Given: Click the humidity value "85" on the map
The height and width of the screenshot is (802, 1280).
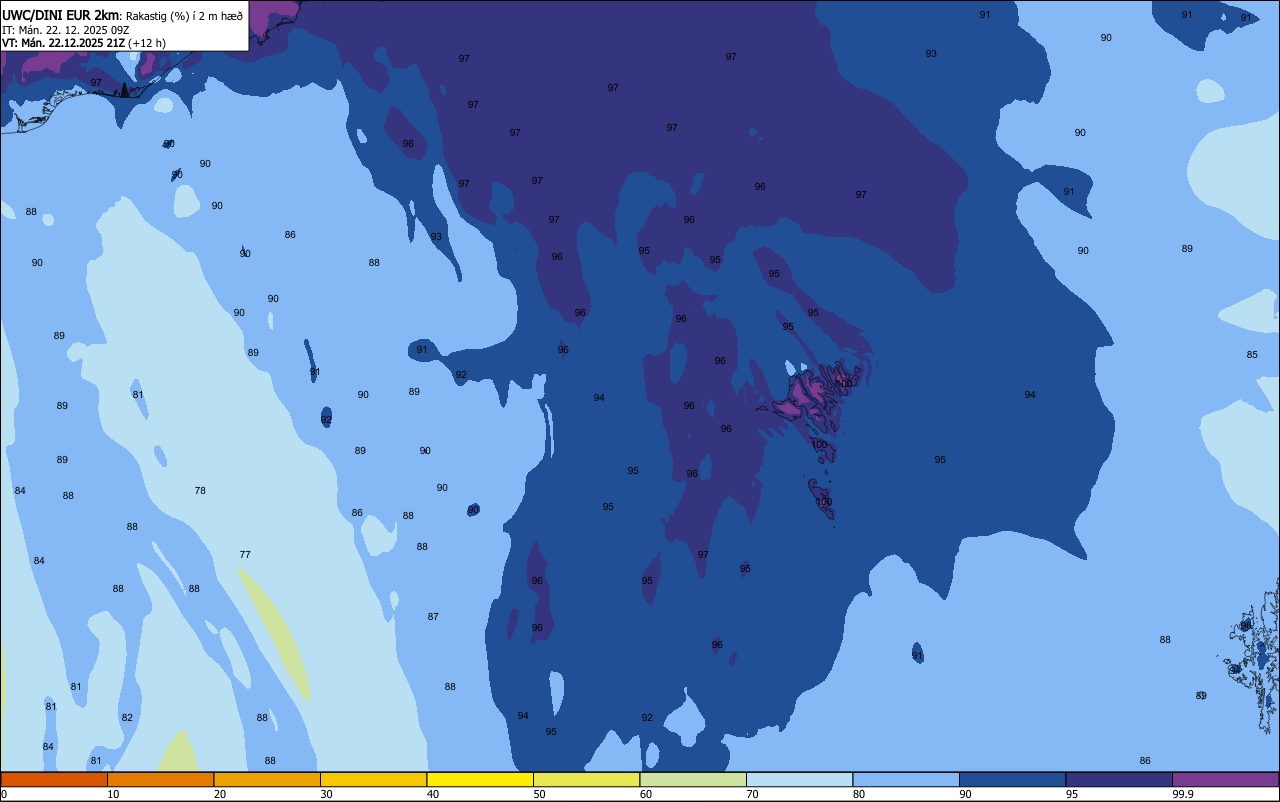Looking at the screenshot, I should coord(1252,355).
